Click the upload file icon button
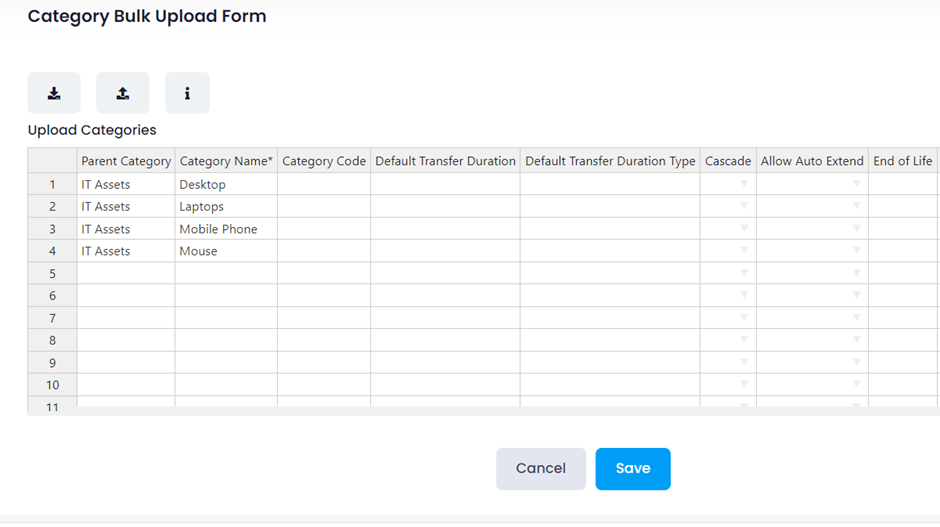Viewport: 940px width, 527px height. (x=123, y=93)
